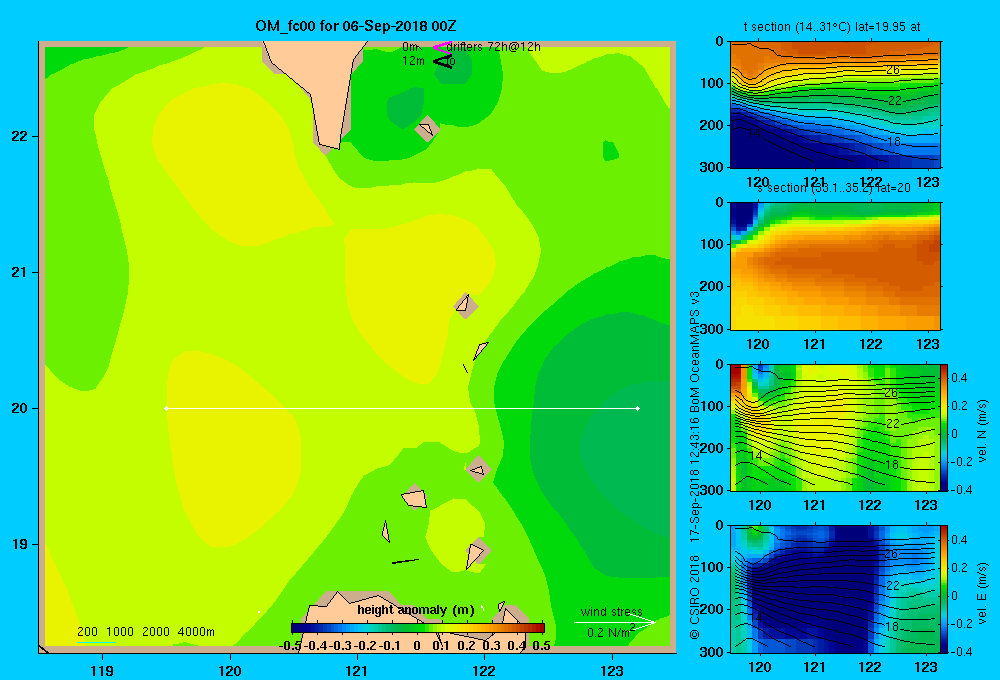The width and height of the screenshot is (1000, 680).
Task: Click the vel. N (m/s) colorbar
Action: [x=945, y=427]
